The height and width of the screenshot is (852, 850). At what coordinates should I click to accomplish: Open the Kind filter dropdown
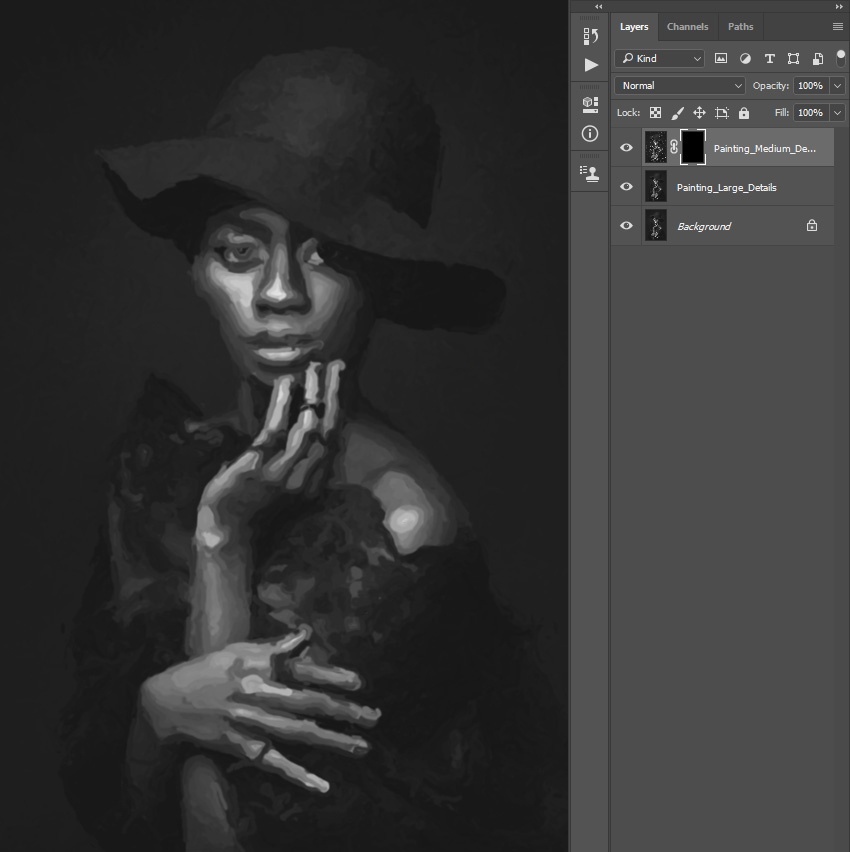point(660,58)
